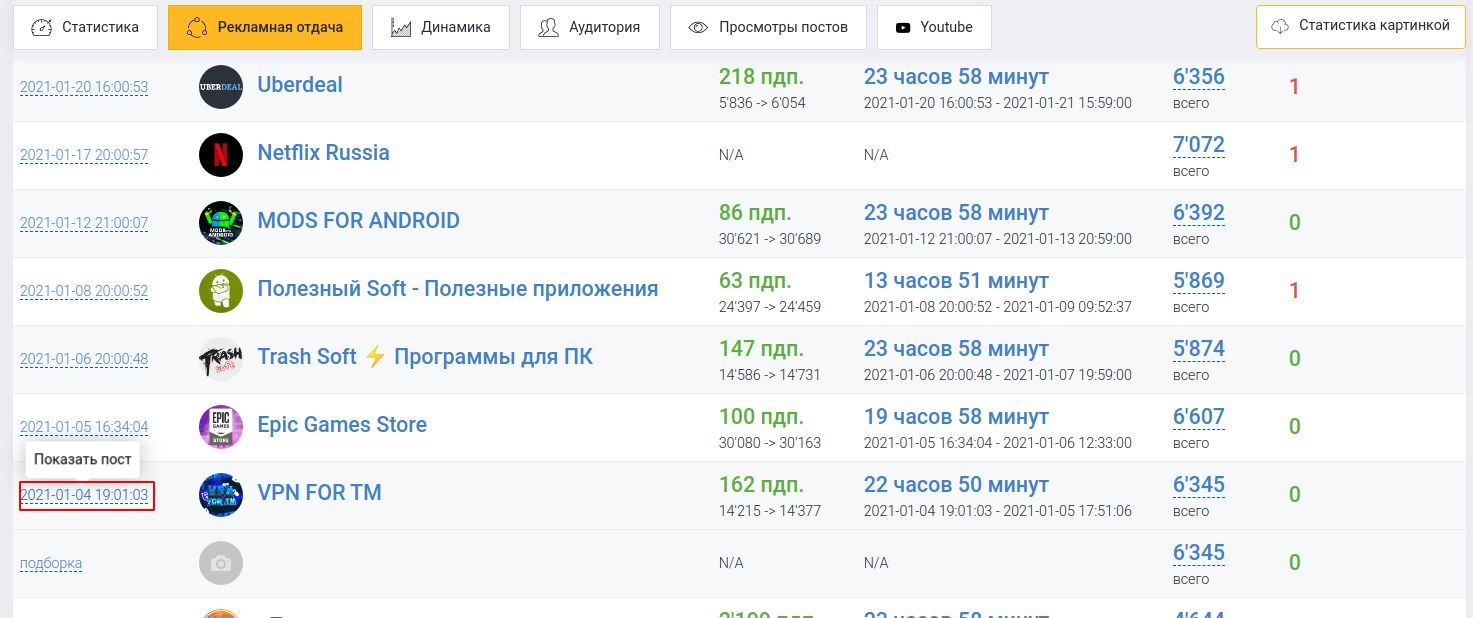Click the Полезный Soft android avatar
Viewport: 1473px width, 618px height.
point(221,291)
